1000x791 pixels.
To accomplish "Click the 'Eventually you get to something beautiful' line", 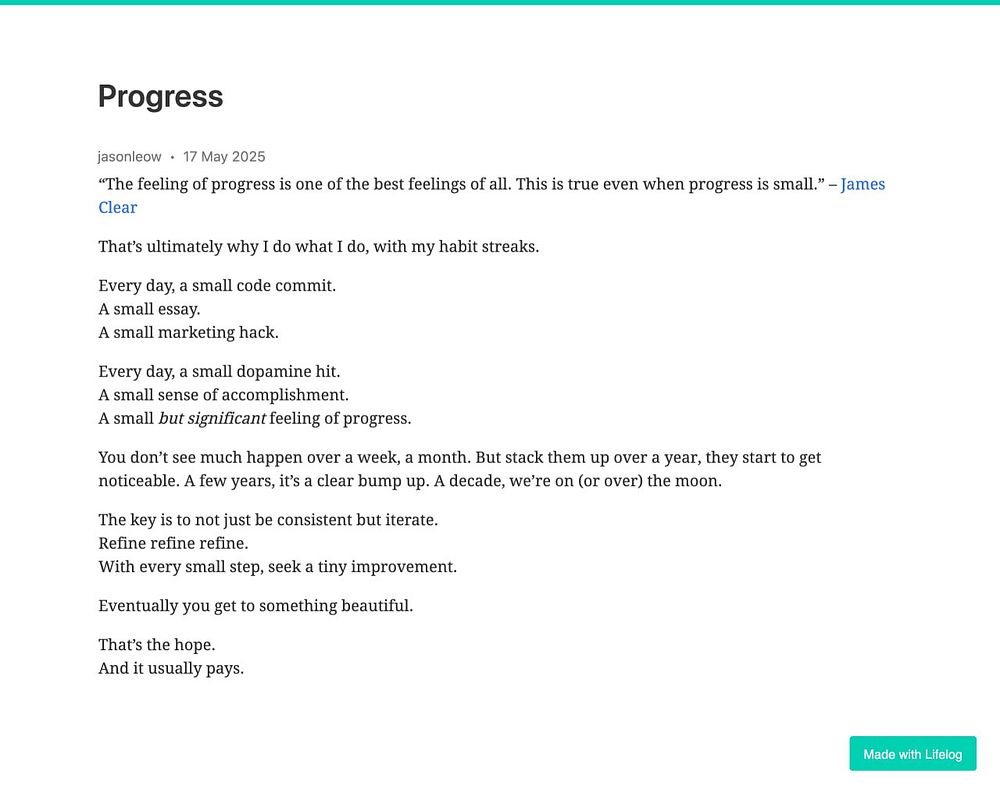I will point(256,606).
